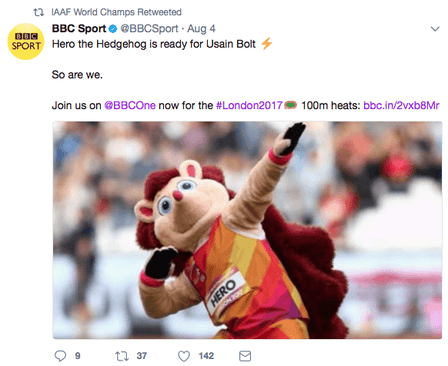Viewport: 448px width, 366px height.
Task: Click the BBC Sport yellow avatar
Action: (26, 42)
